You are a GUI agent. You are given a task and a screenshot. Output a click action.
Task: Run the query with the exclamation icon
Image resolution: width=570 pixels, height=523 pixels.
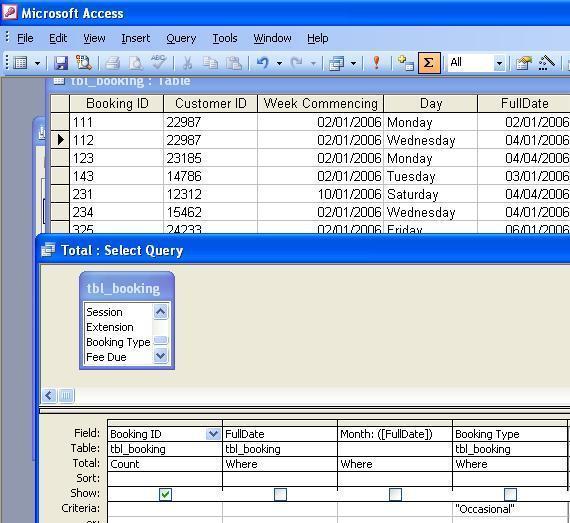377,63
